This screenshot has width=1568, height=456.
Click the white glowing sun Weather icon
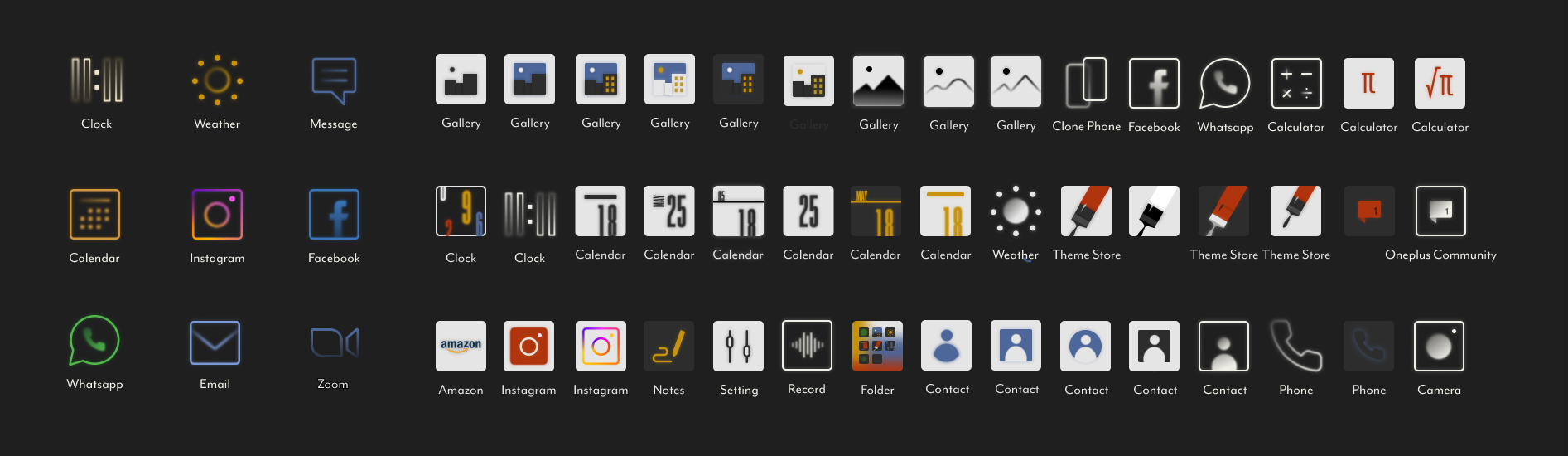click(1016, 211)
